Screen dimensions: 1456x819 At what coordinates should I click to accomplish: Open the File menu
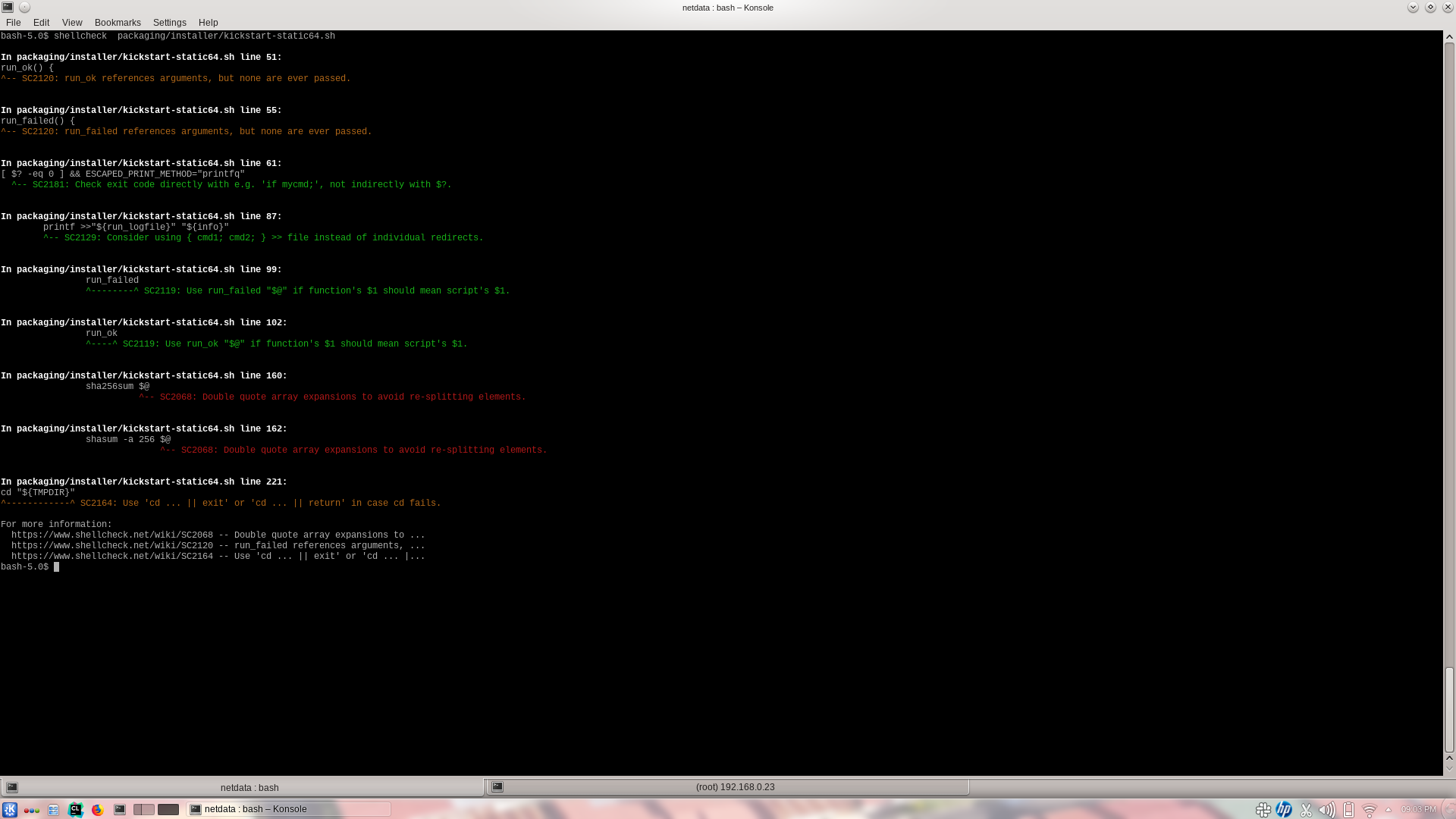click(13, 22)
